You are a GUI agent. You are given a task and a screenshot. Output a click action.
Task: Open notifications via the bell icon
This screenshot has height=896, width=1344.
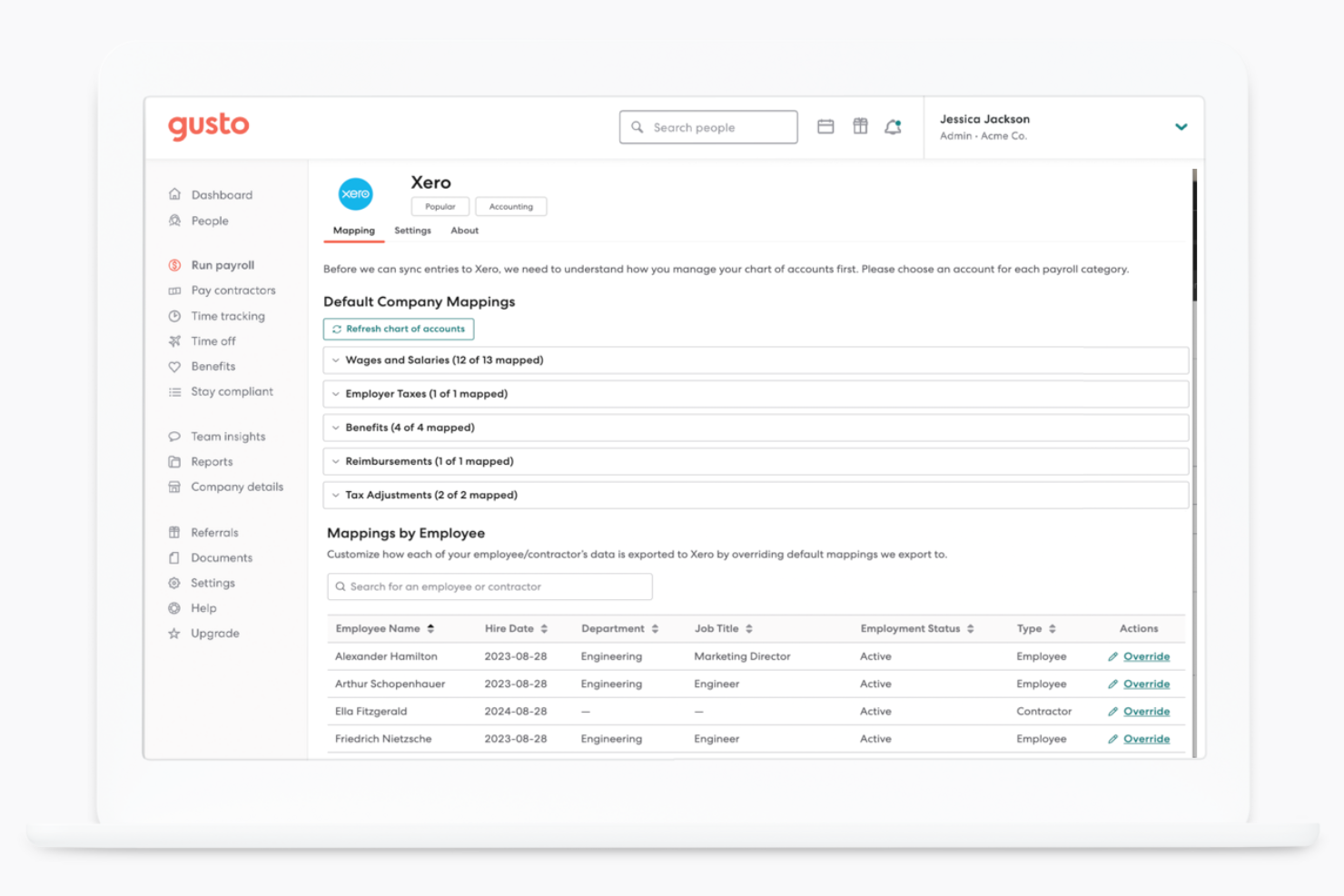pyautogui.click(x=894, y=127)
